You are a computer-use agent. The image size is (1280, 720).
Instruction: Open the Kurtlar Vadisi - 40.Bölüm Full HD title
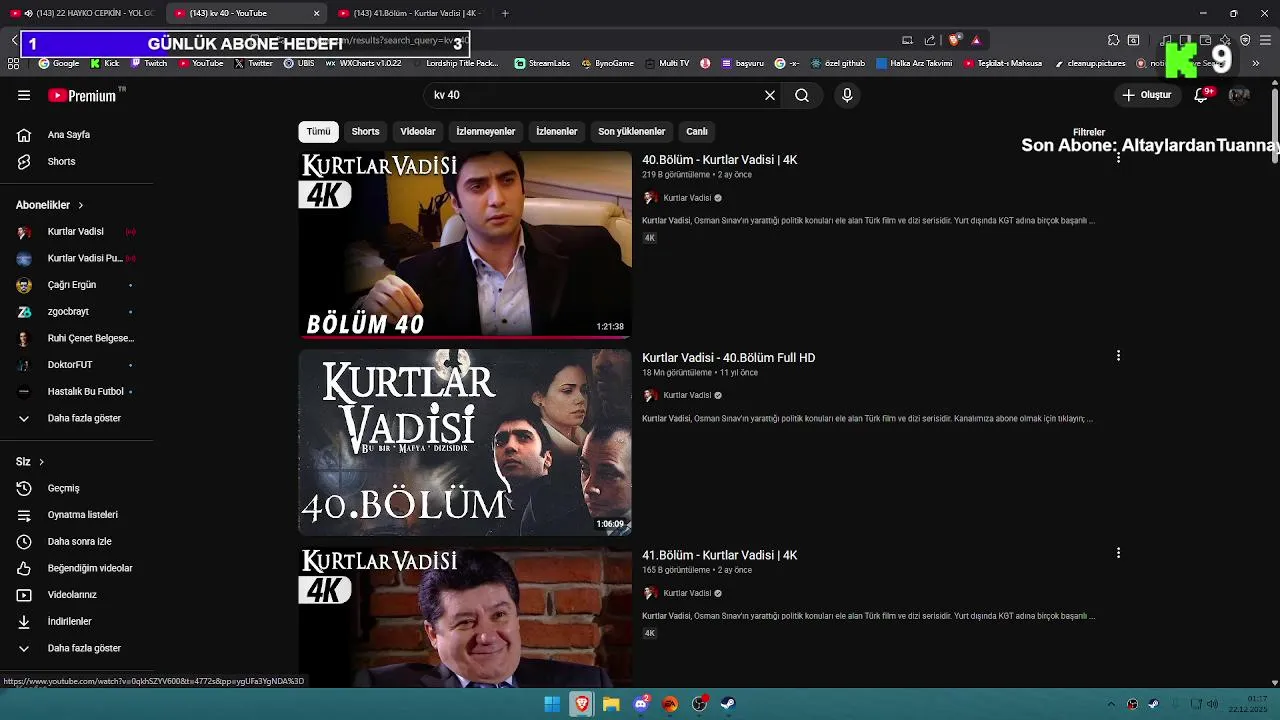click(728, 358)
